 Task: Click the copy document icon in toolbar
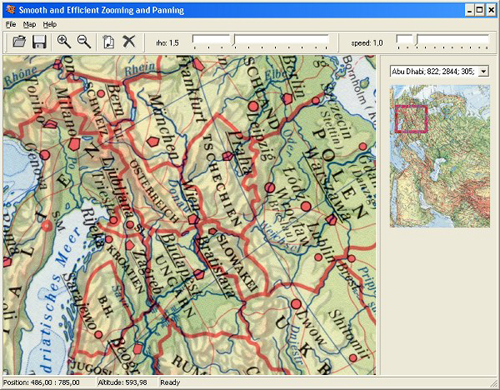click(108, 42)
